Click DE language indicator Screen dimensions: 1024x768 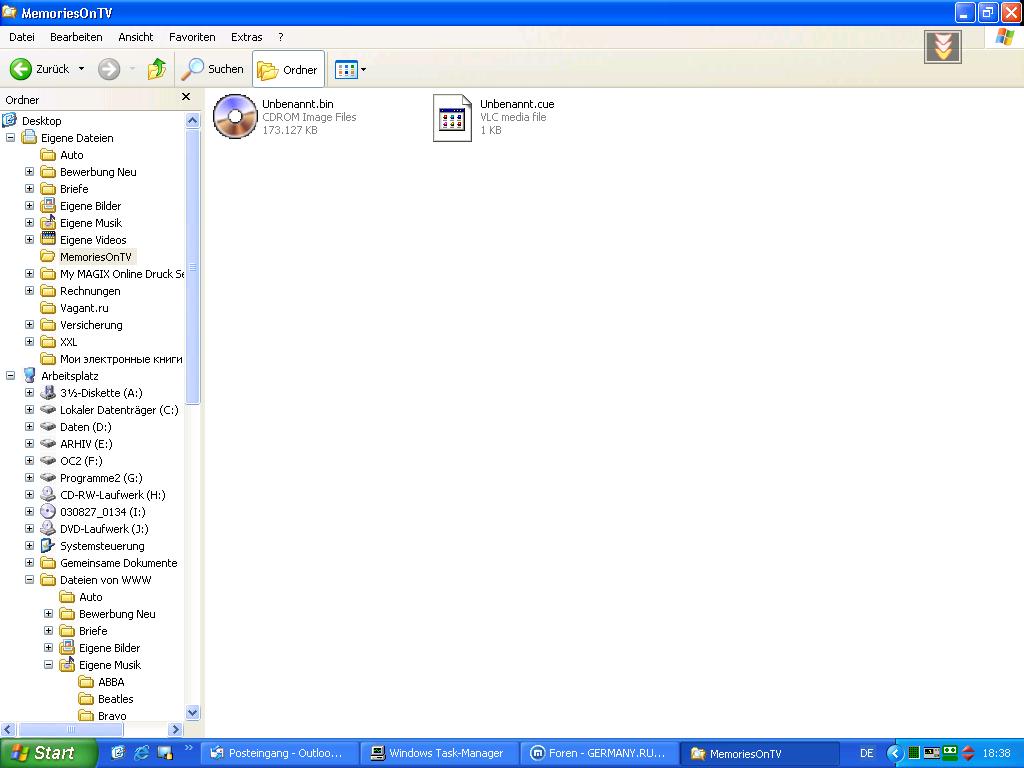pyautogui.click(x=867, y=753)
